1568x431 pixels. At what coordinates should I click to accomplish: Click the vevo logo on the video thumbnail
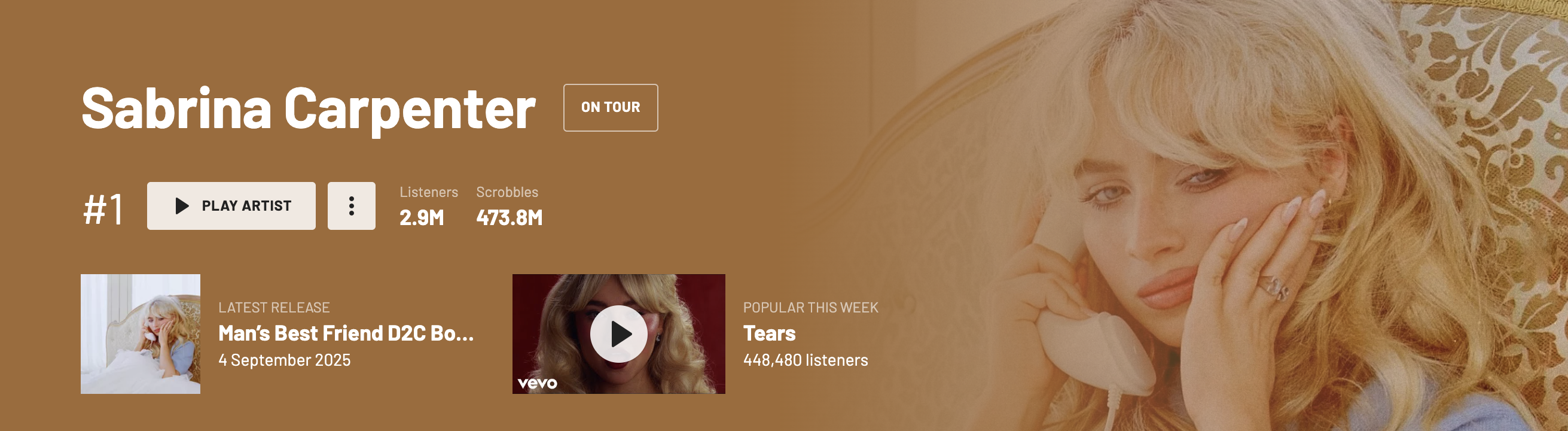pyautogui.click(x=537, y=384)
